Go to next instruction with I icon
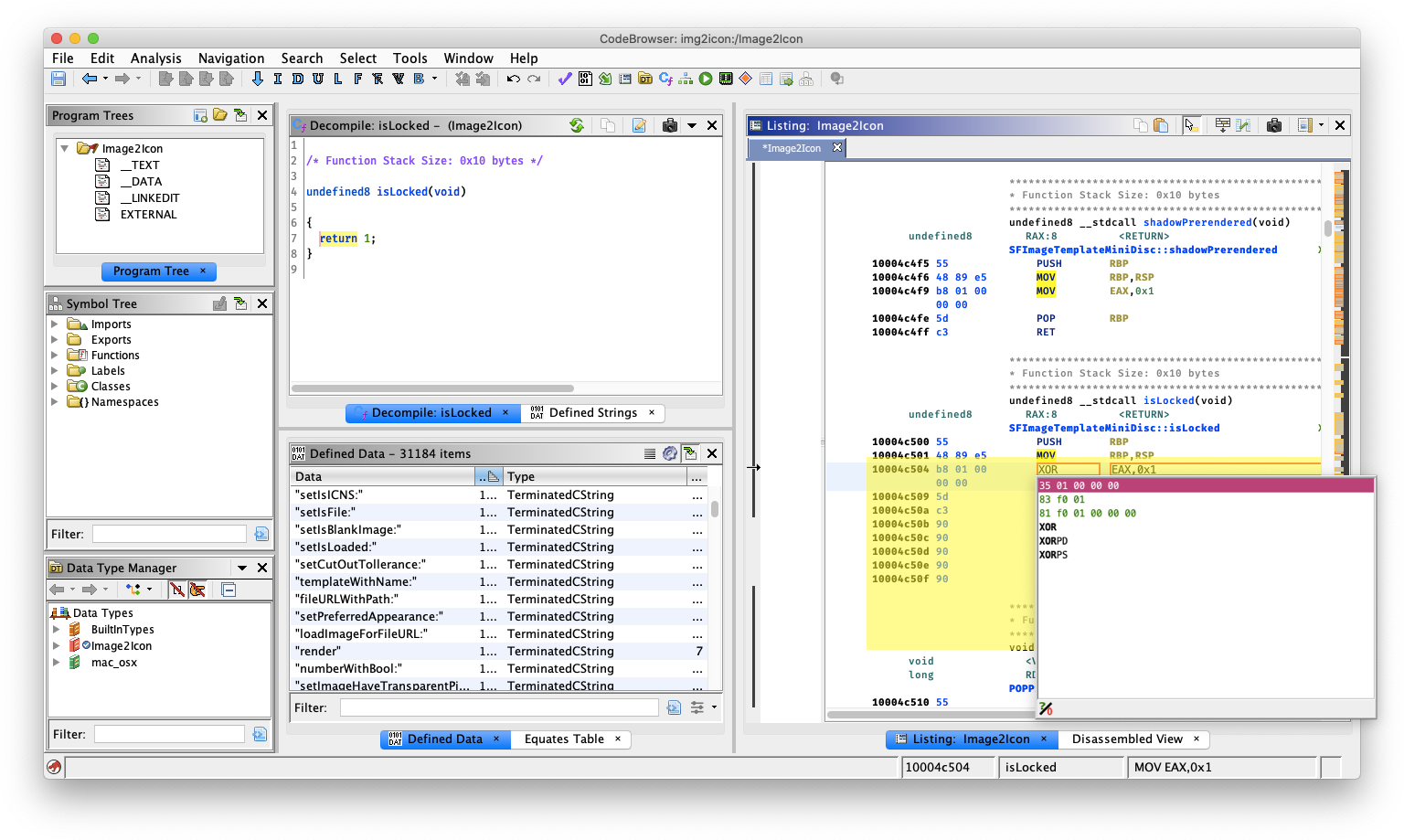1404x840 pixels. coord(278,79)
